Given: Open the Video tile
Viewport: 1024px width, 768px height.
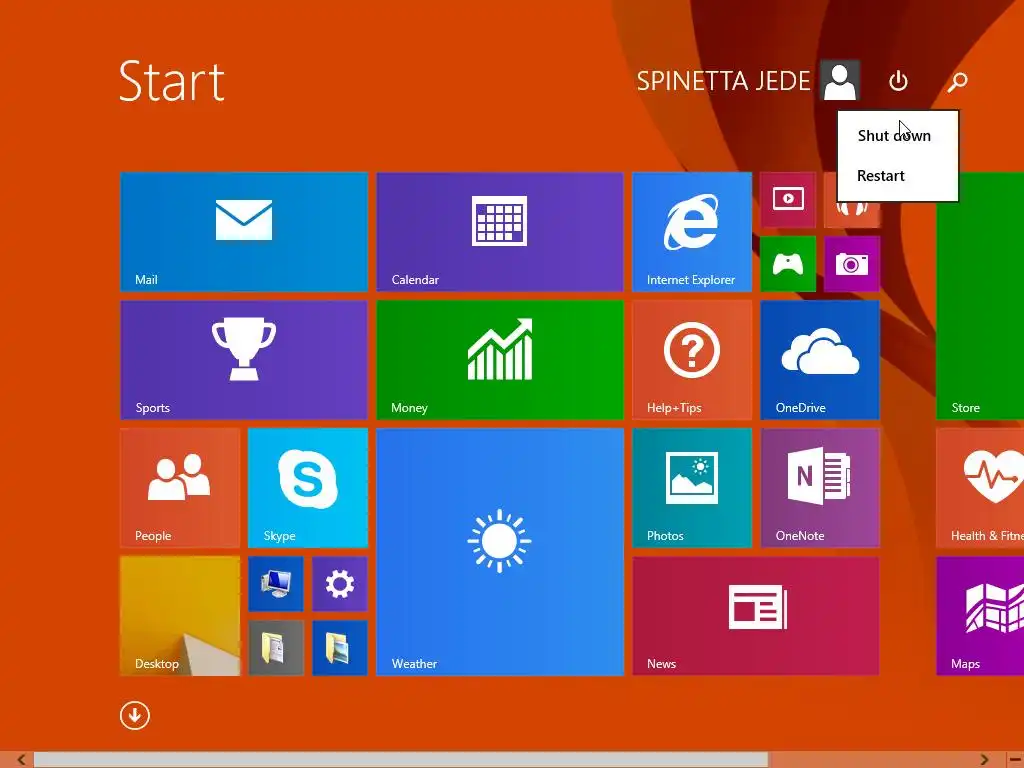Looking at the screenshot, I should click(788, 200).
